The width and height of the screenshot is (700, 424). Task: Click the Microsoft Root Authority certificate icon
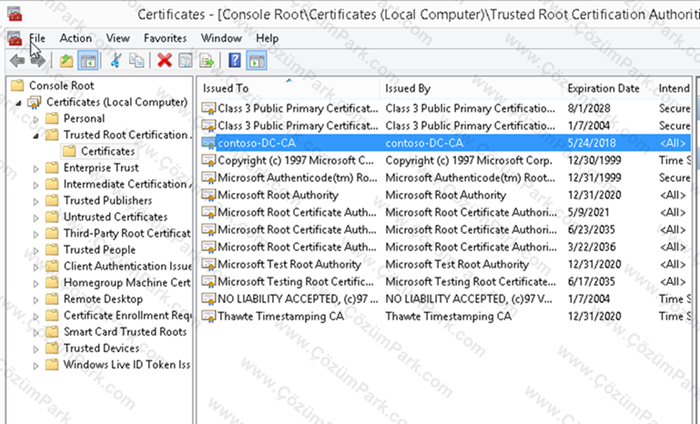[x=208, y=195]
